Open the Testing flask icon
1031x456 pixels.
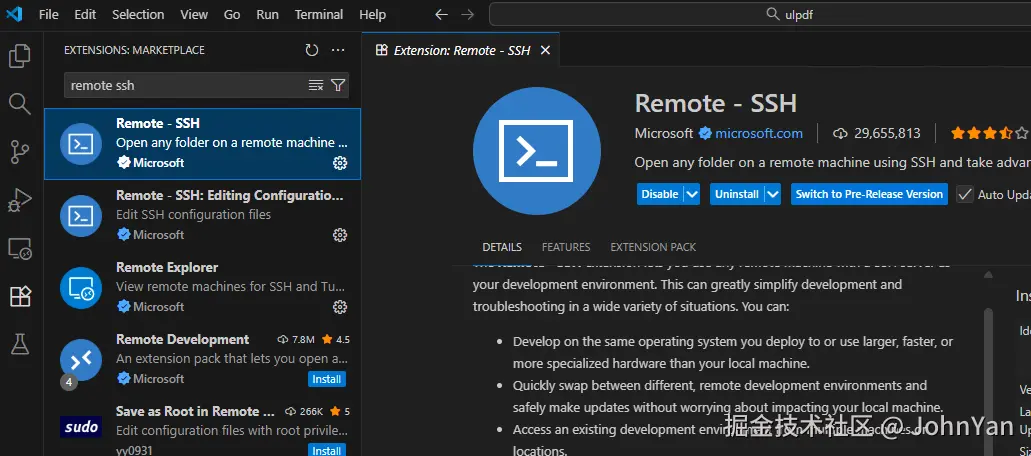coord(19,344)
